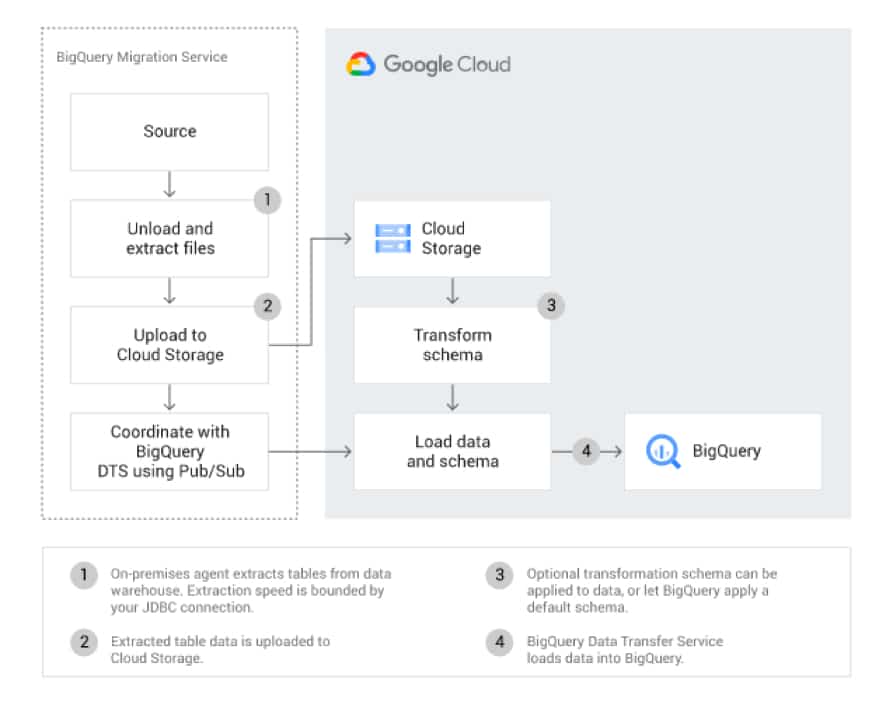
Task: Click the BigQuery label in right box
Action: pos(726,451)
